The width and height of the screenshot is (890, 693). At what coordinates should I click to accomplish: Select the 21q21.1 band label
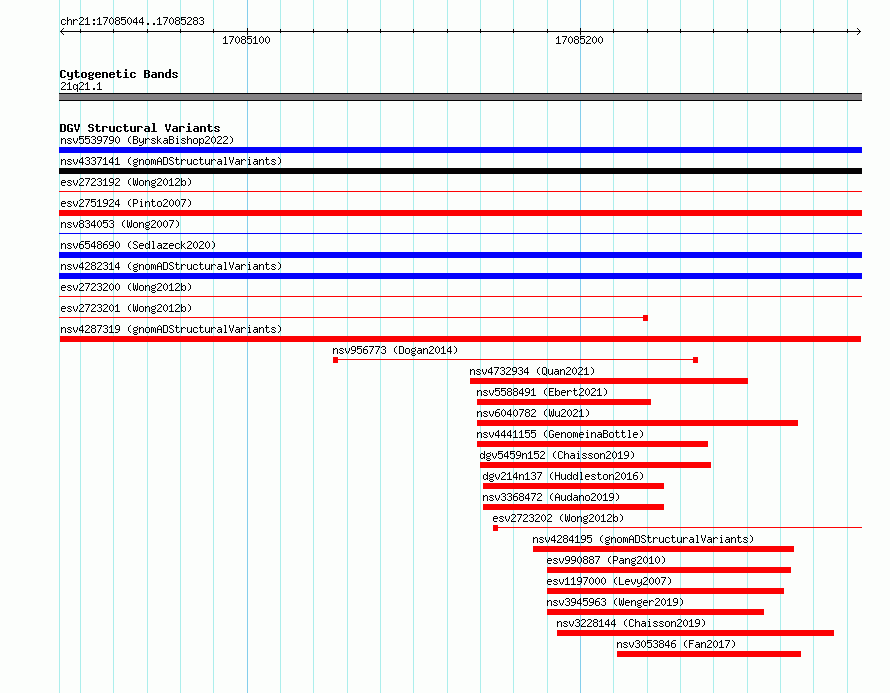pos(81,86)
